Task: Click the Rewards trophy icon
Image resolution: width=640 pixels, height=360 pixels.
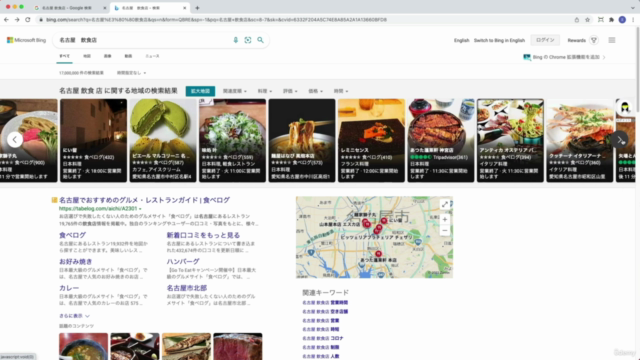Action: click(x=594, y=40)
